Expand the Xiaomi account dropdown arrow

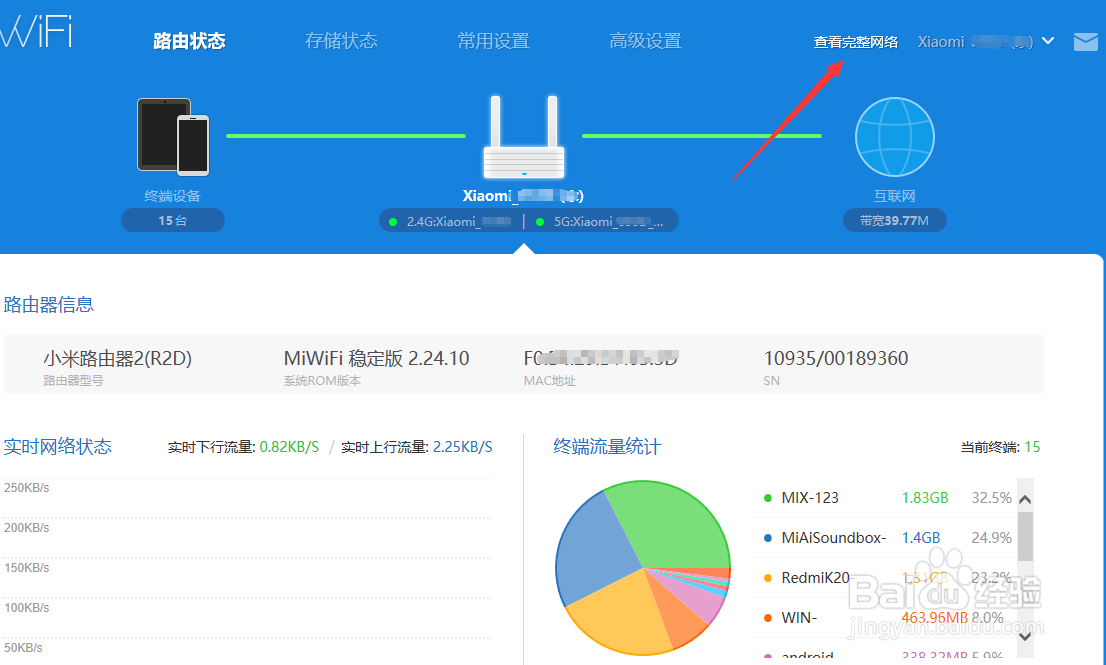tap(1048, 41)
